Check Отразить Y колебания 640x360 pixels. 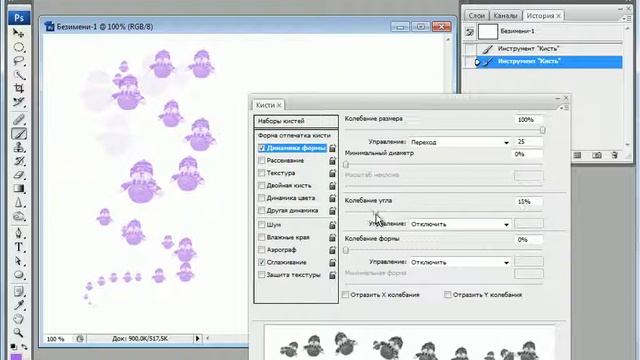[448, 295]
